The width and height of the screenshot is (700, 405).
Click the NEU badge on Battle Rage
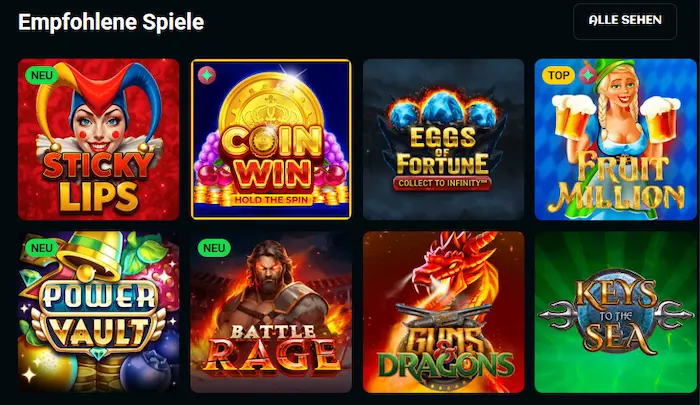click(214, 248)
